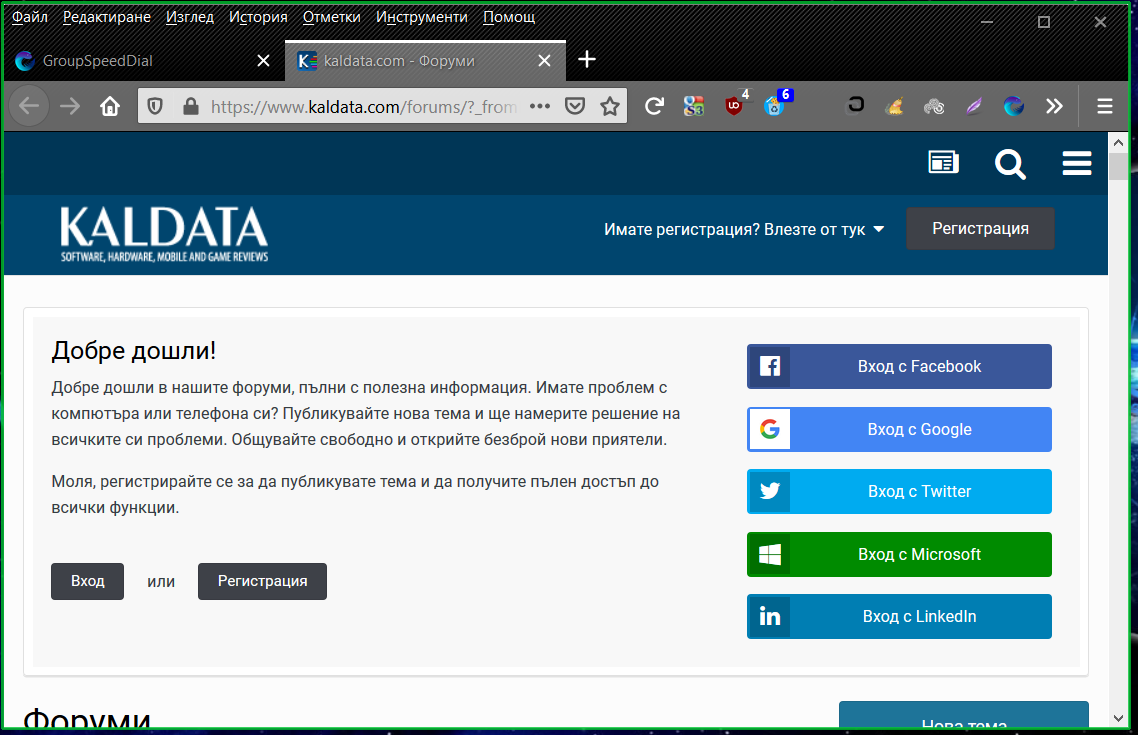Click Регистрация button next to или

point(262,581)
